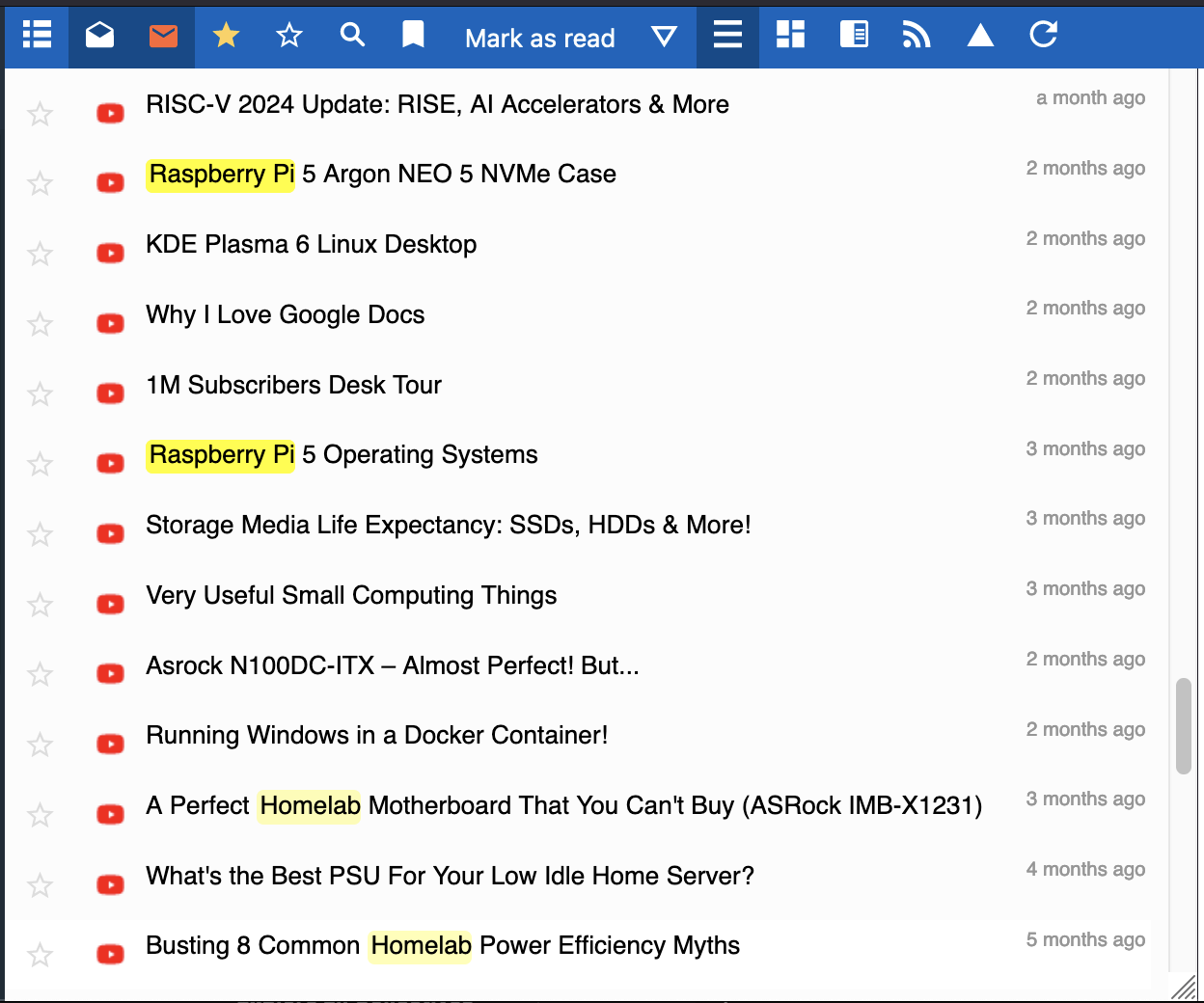Expand the Mark as read dropdown arrow

[x=664, y=37]
